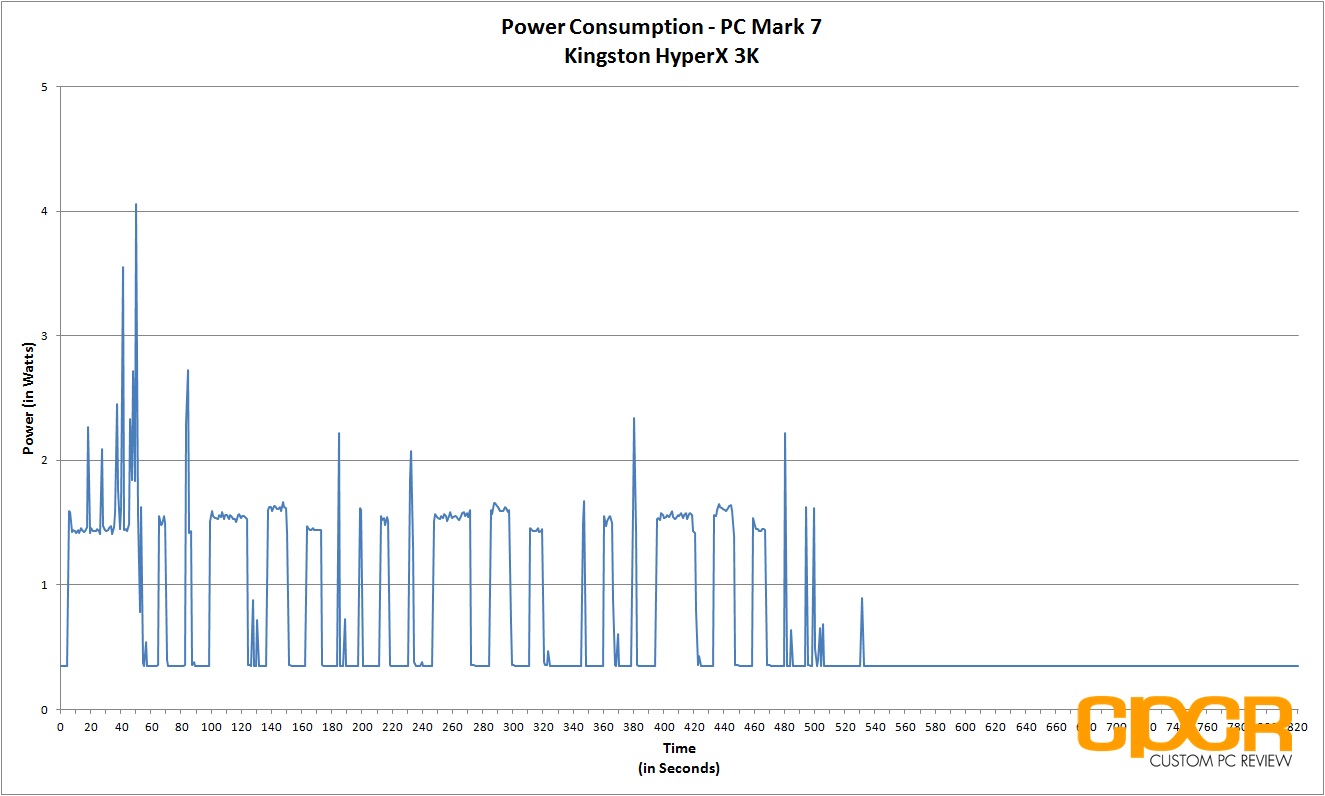Viewport: 1325px width, 796px height.
Task: Click the "180" tick label on the time axis
Action: click(332, 727)
